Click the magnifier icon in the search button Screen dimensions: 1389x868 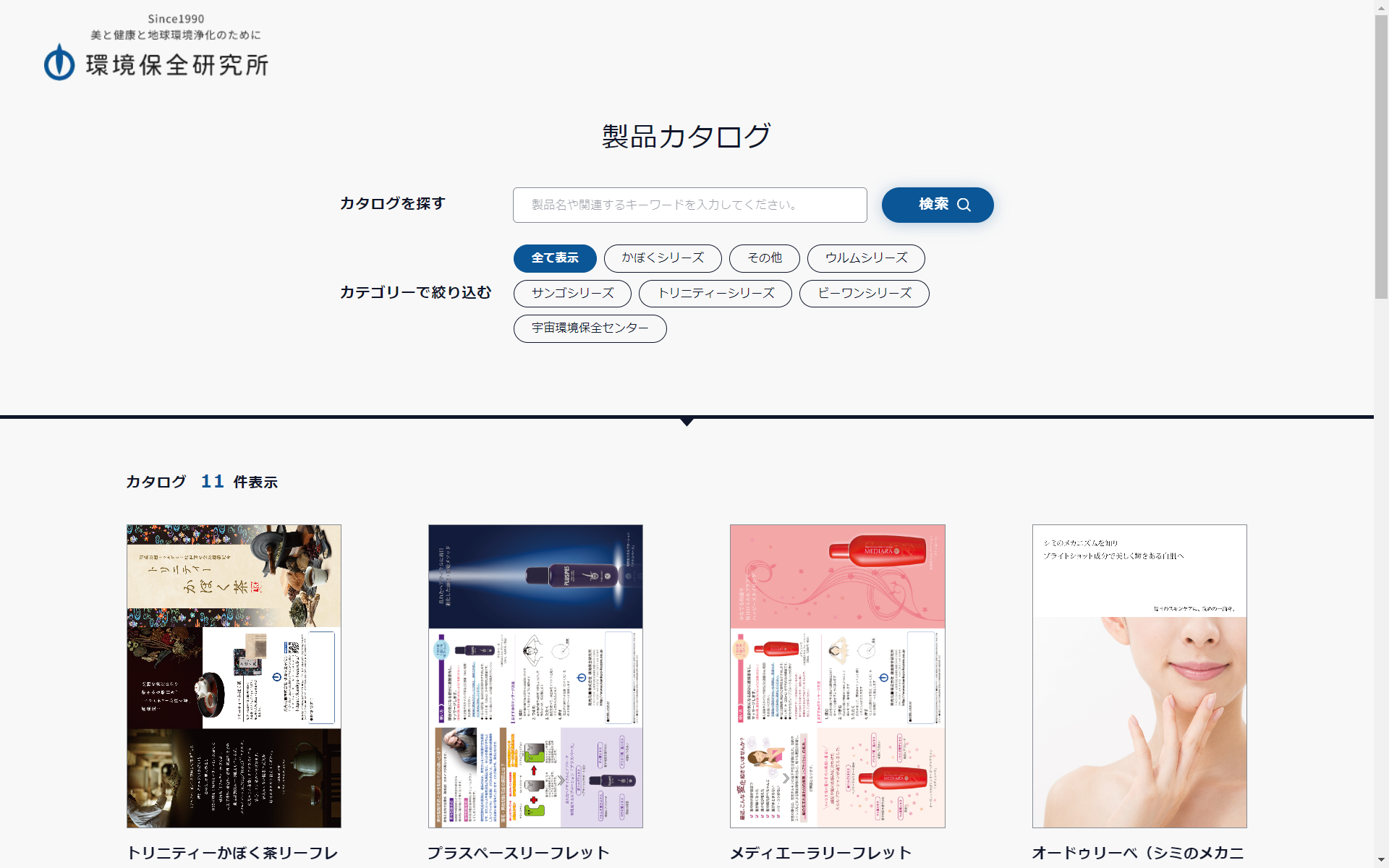tap(964, 205)
